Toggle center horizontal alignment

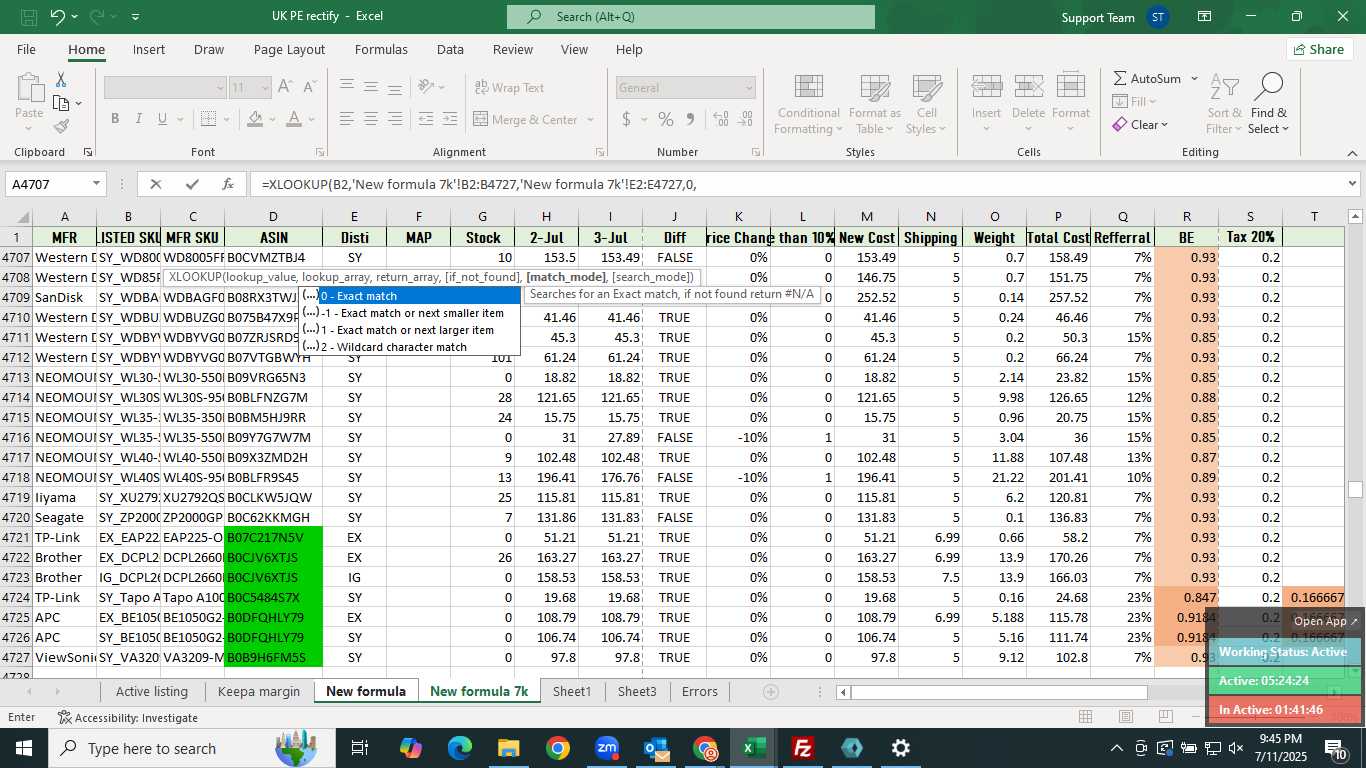point(371,119)
